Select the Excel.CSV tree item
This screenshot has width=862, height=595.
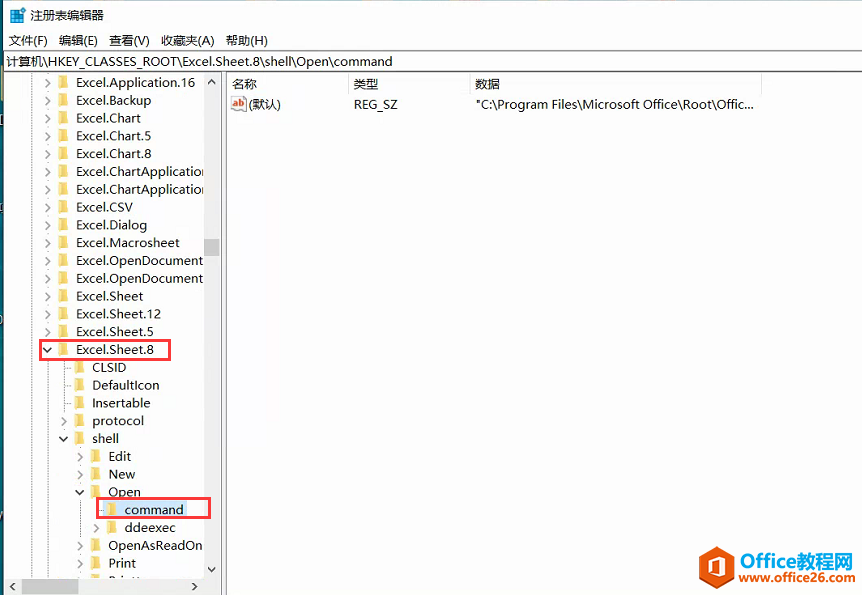point(104,207)
